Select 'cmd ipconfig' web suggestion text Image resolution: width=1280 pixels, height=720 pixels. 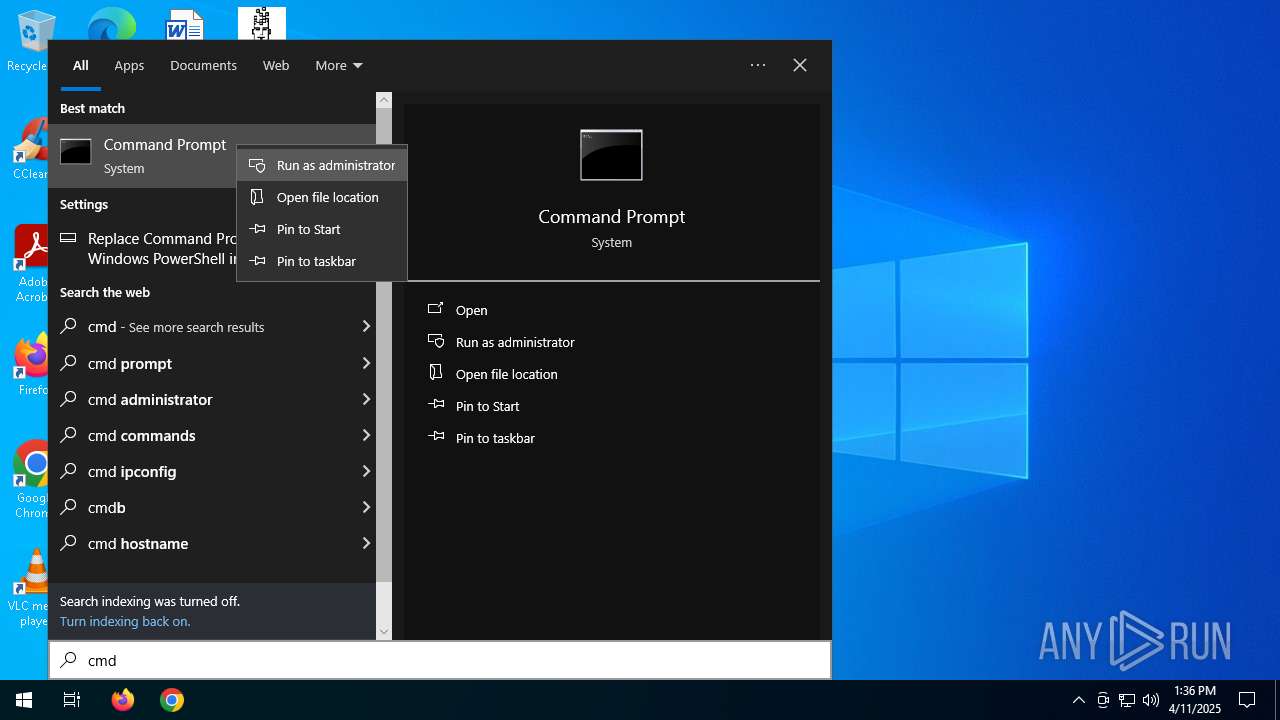click(x=132, y=471)
